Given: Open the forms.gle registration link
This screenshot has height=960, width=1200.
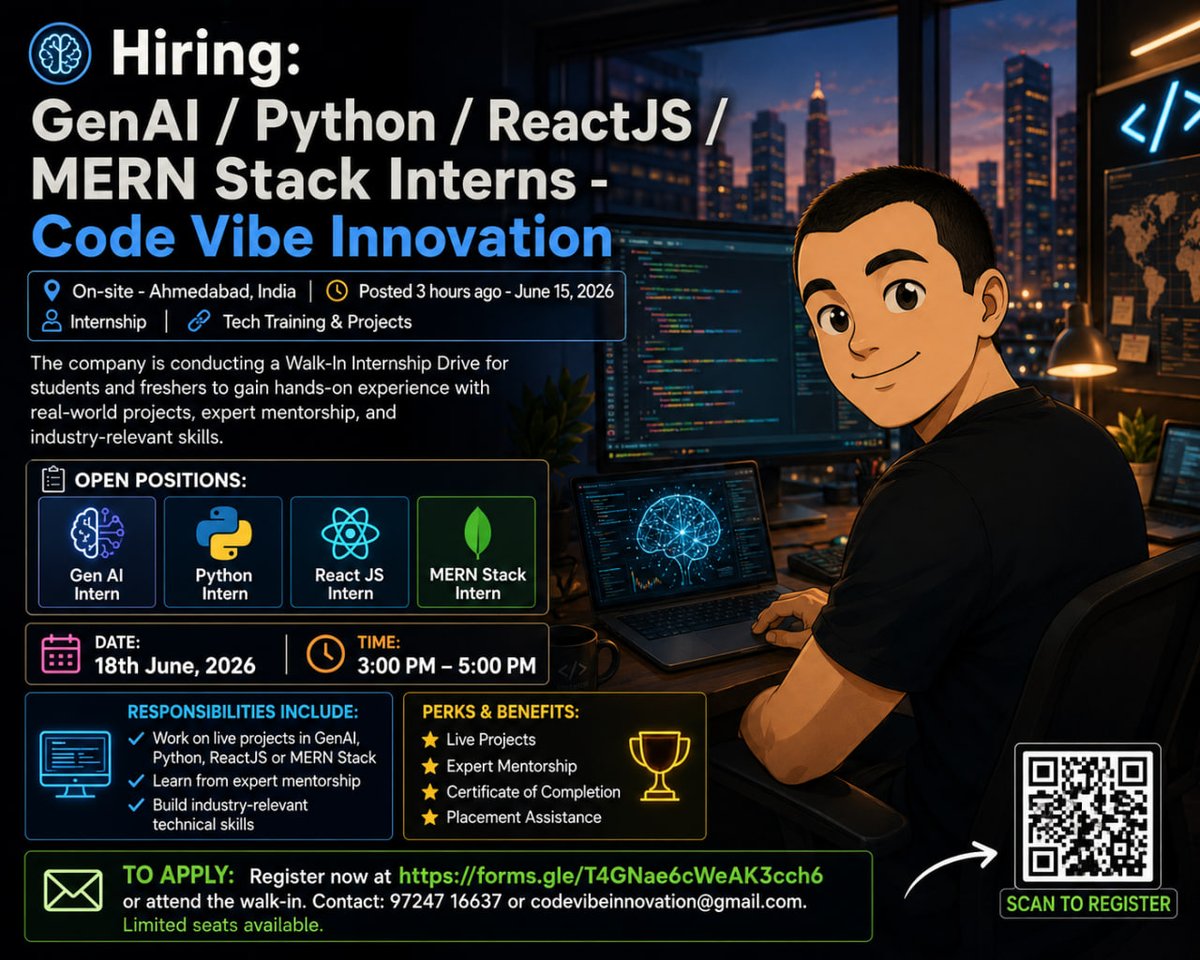Looking at the screenshot, I should (610, 876).
